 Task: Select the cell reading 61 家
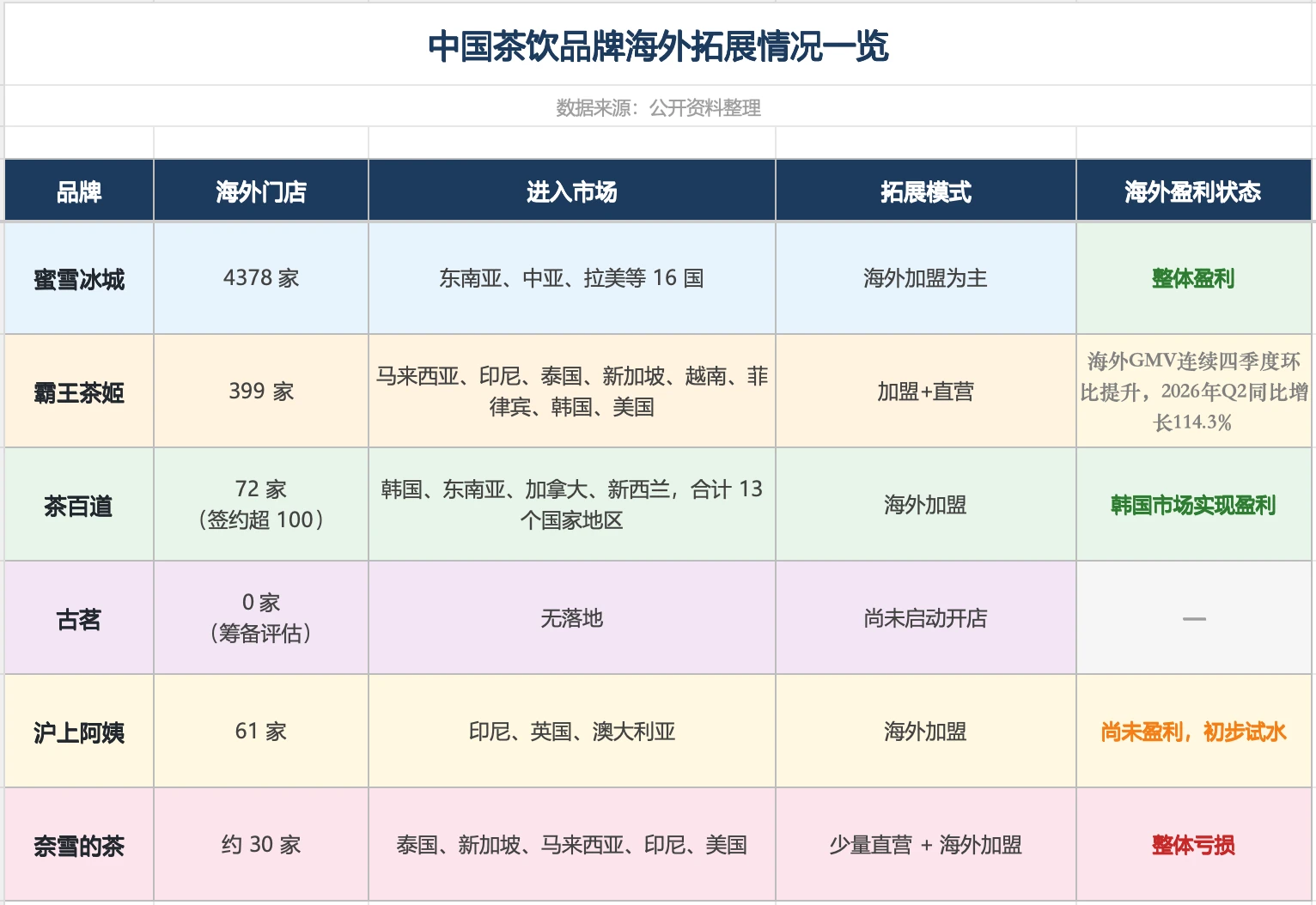pyautogui.click(x=261, y=732)
